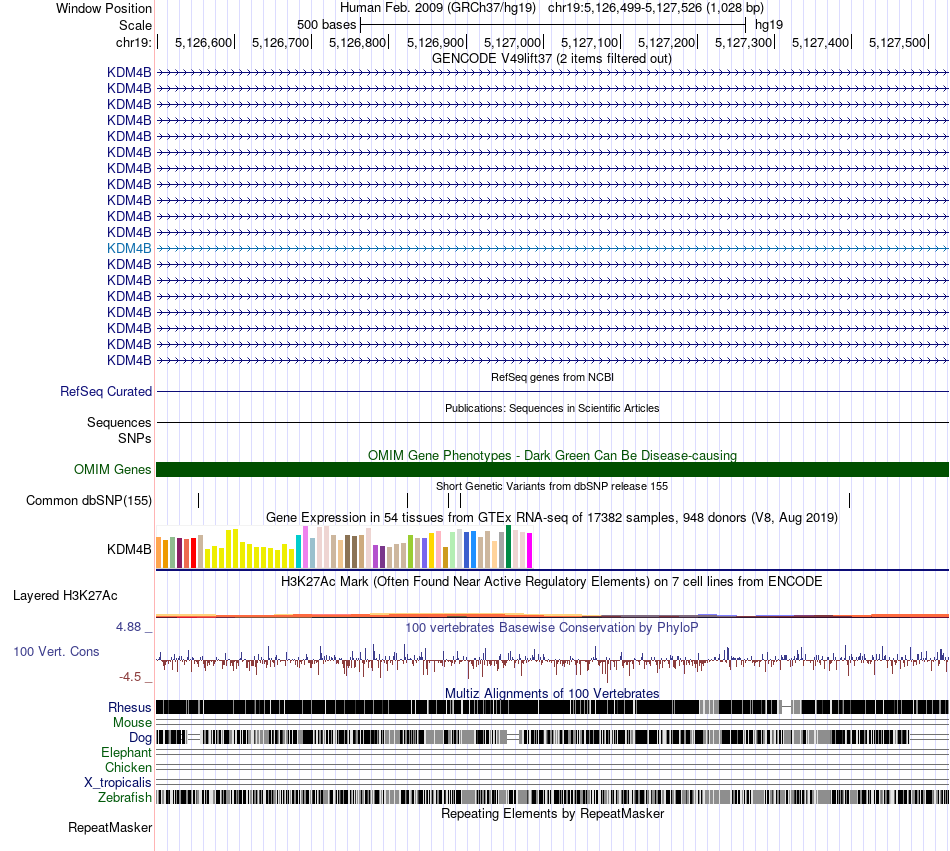Screen dimensions: 950x851
Task: Open Short Genetic Variants from dbSNP title
Action: pyautogui.click(x=552, y=486)
